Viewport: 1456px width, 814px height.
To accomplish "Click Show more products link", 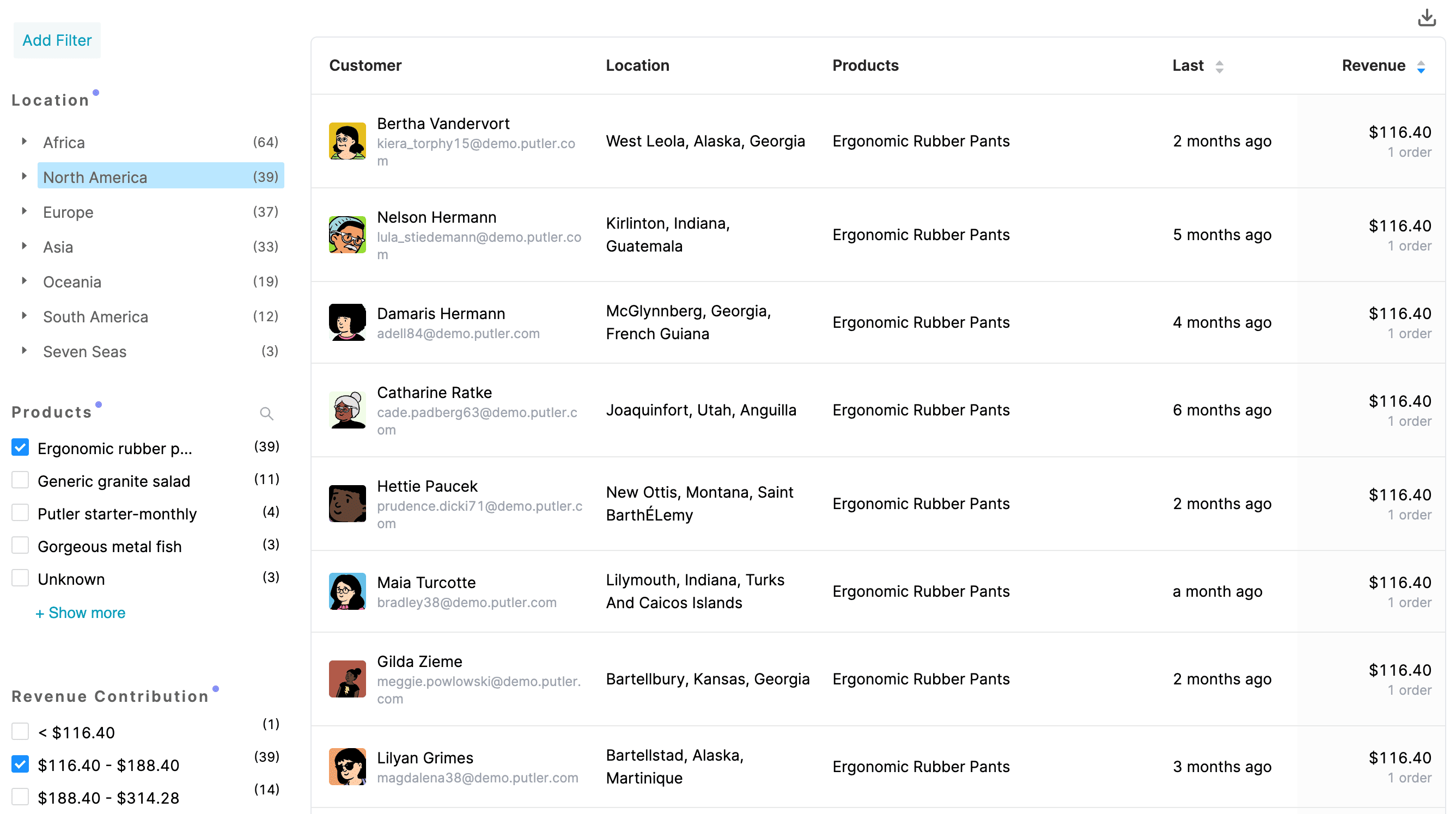I will 81,612.
